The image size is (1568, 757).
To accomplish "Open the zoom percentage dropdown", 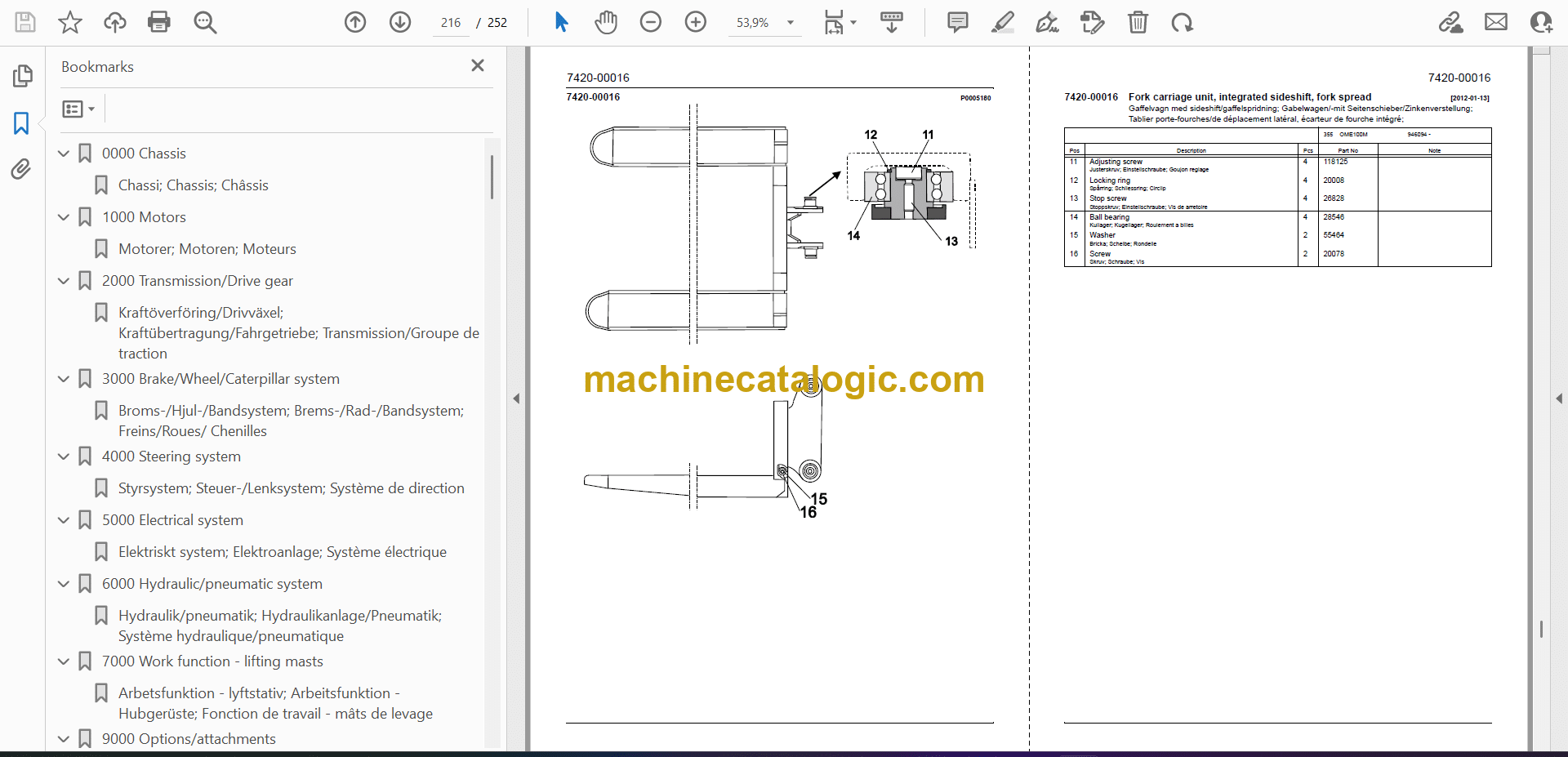I will pos(791,23).
